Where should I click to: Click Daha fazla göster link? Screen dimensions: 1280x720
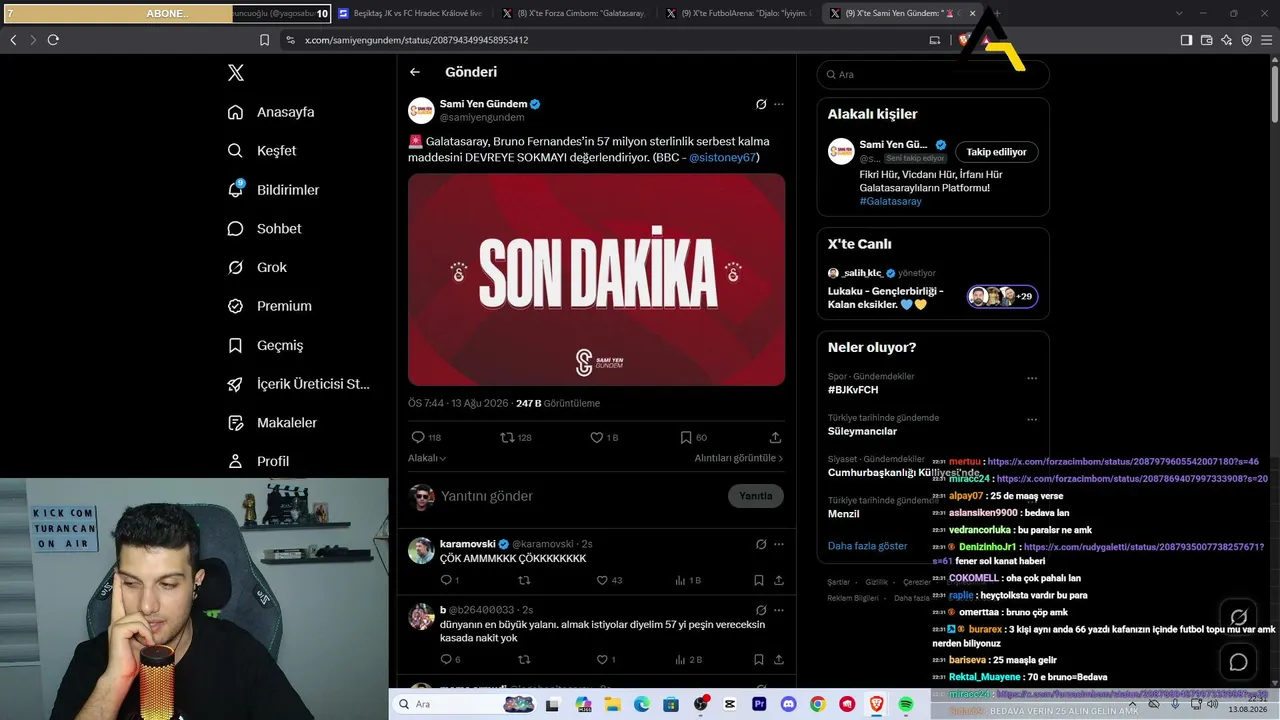click(868, 546)
